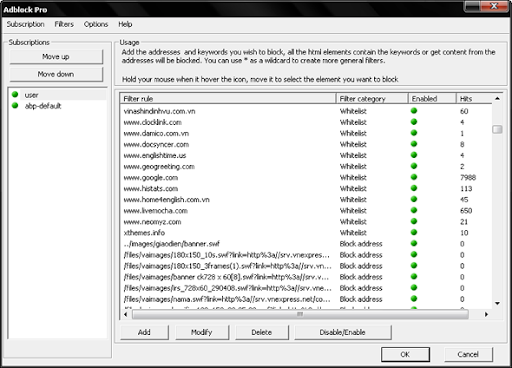Click the scroll up arrow of filter list
512x368 pixels.
tap(497, 98)
